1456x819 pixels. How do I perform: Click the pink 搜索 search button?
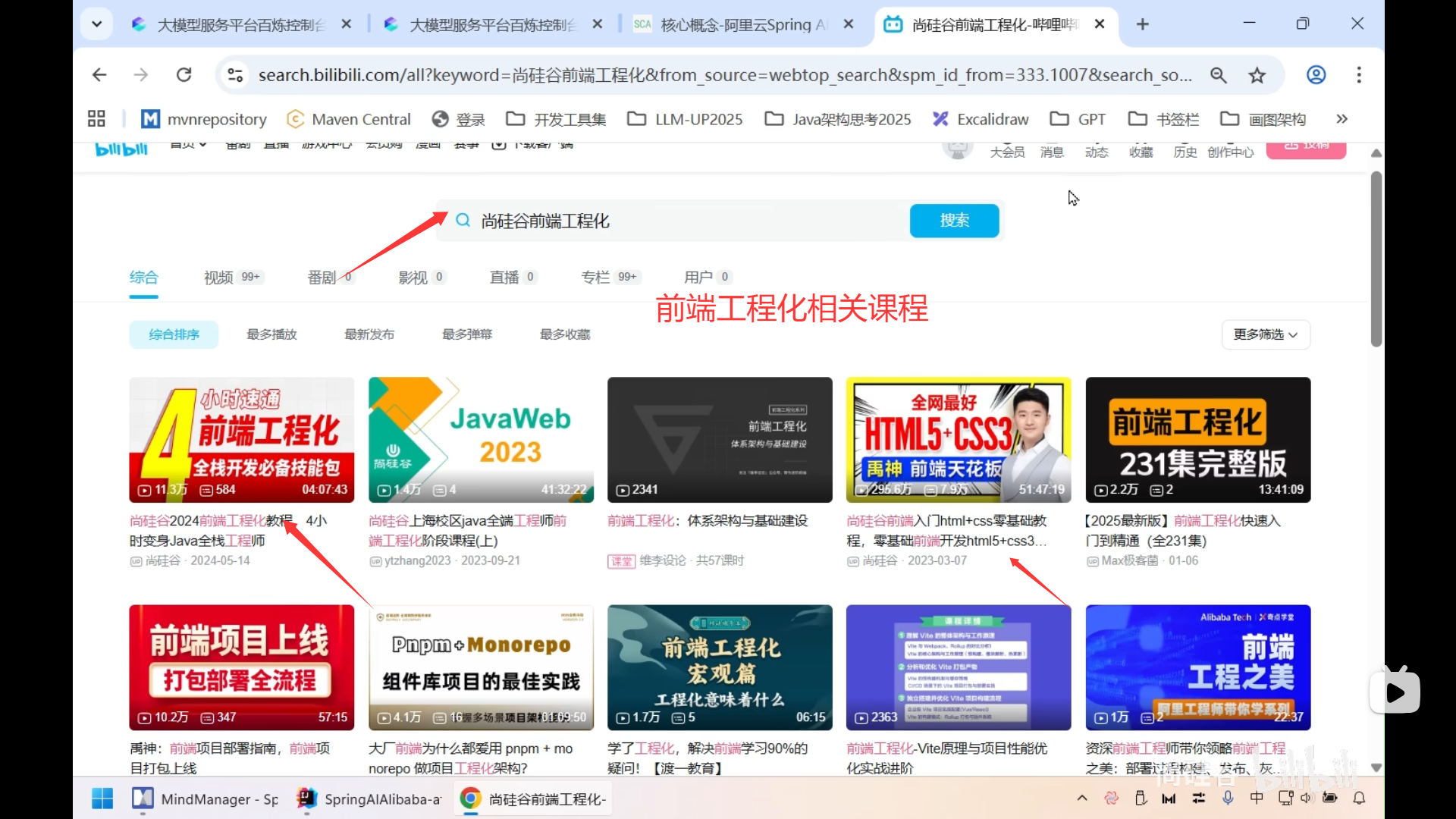pyautogui.click(x=954, y=221)
